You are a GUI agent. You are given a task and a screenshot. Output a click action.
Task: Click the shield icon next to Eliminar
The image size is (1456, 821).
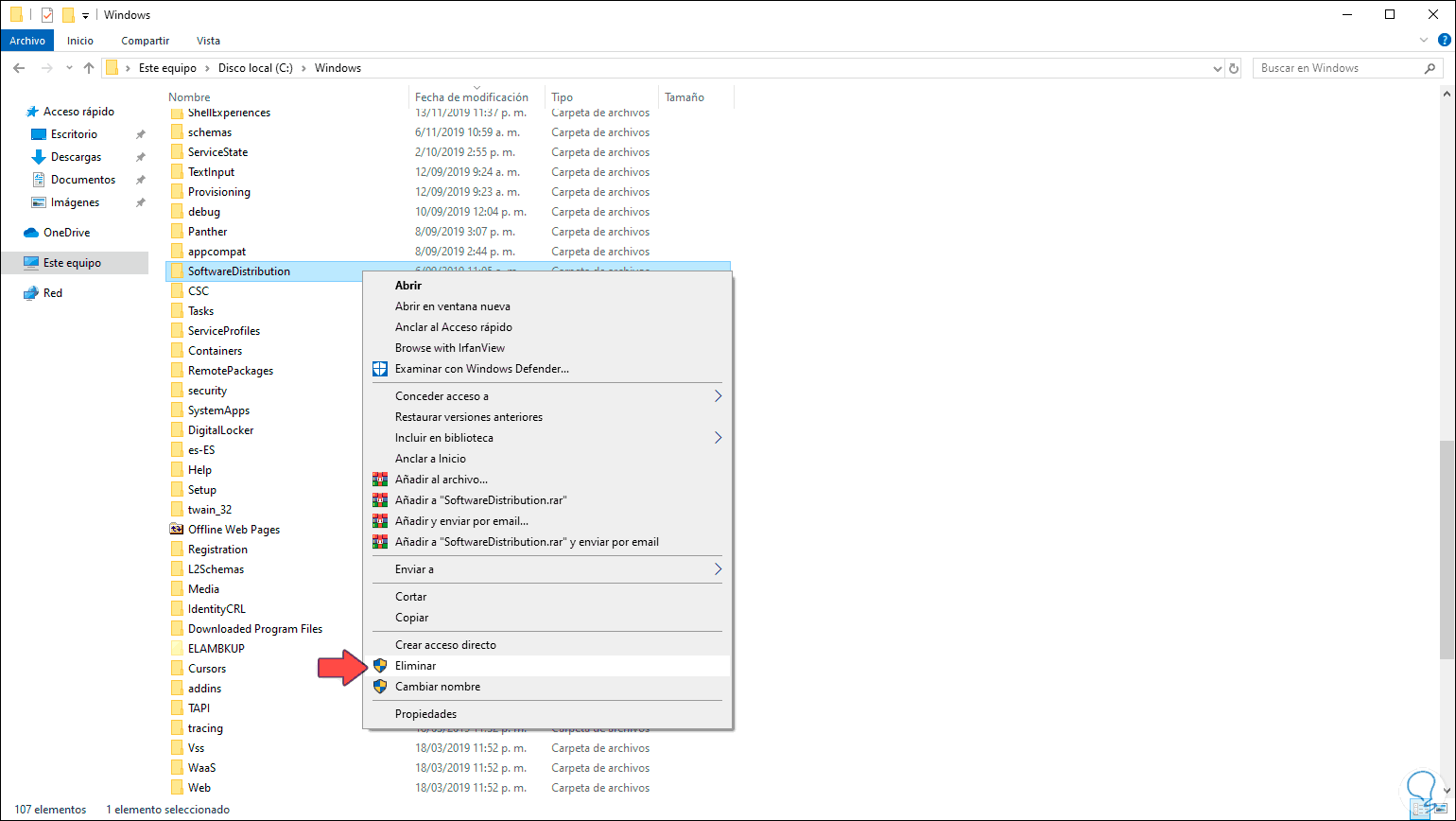tap(380, 666)
